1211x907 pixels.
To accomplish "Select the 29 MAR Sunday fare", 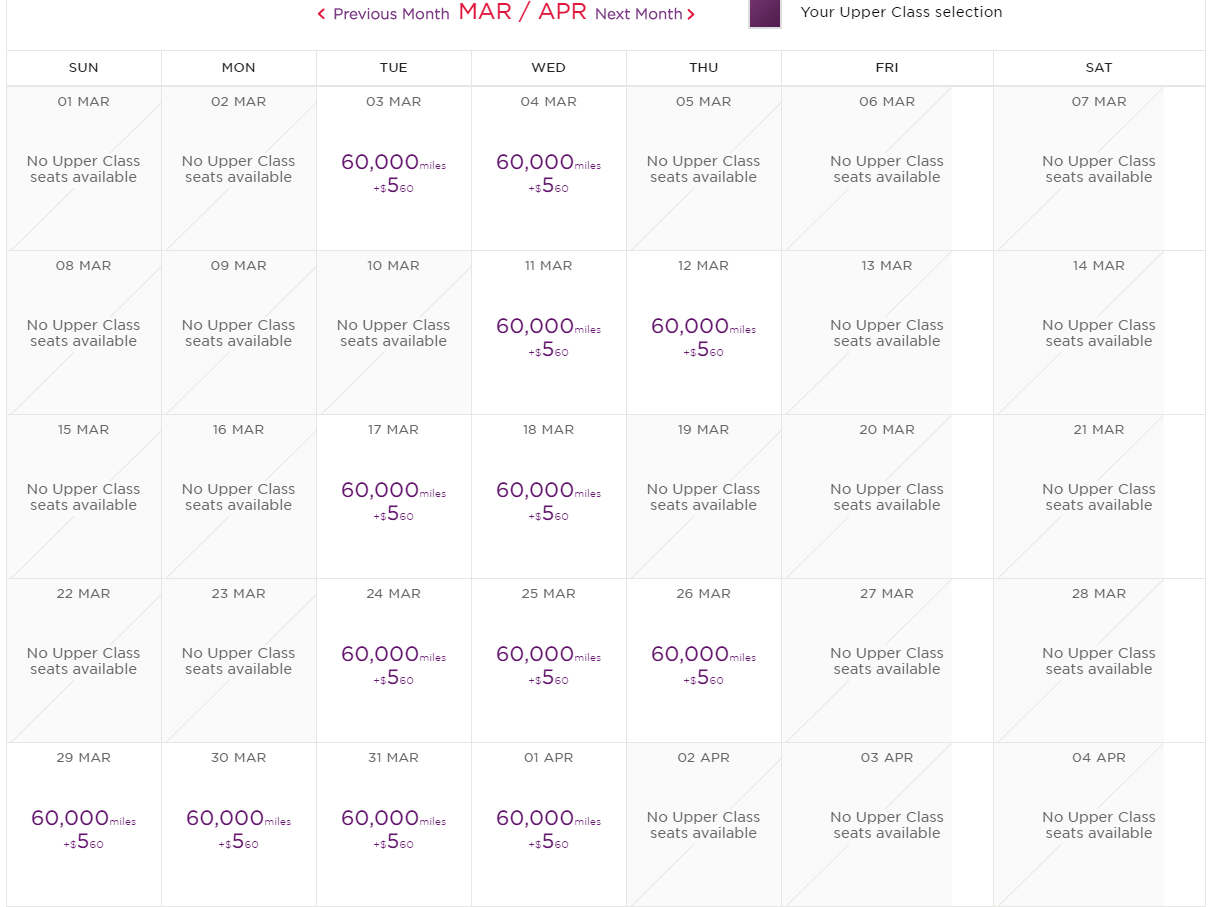I will coord(83,828).
